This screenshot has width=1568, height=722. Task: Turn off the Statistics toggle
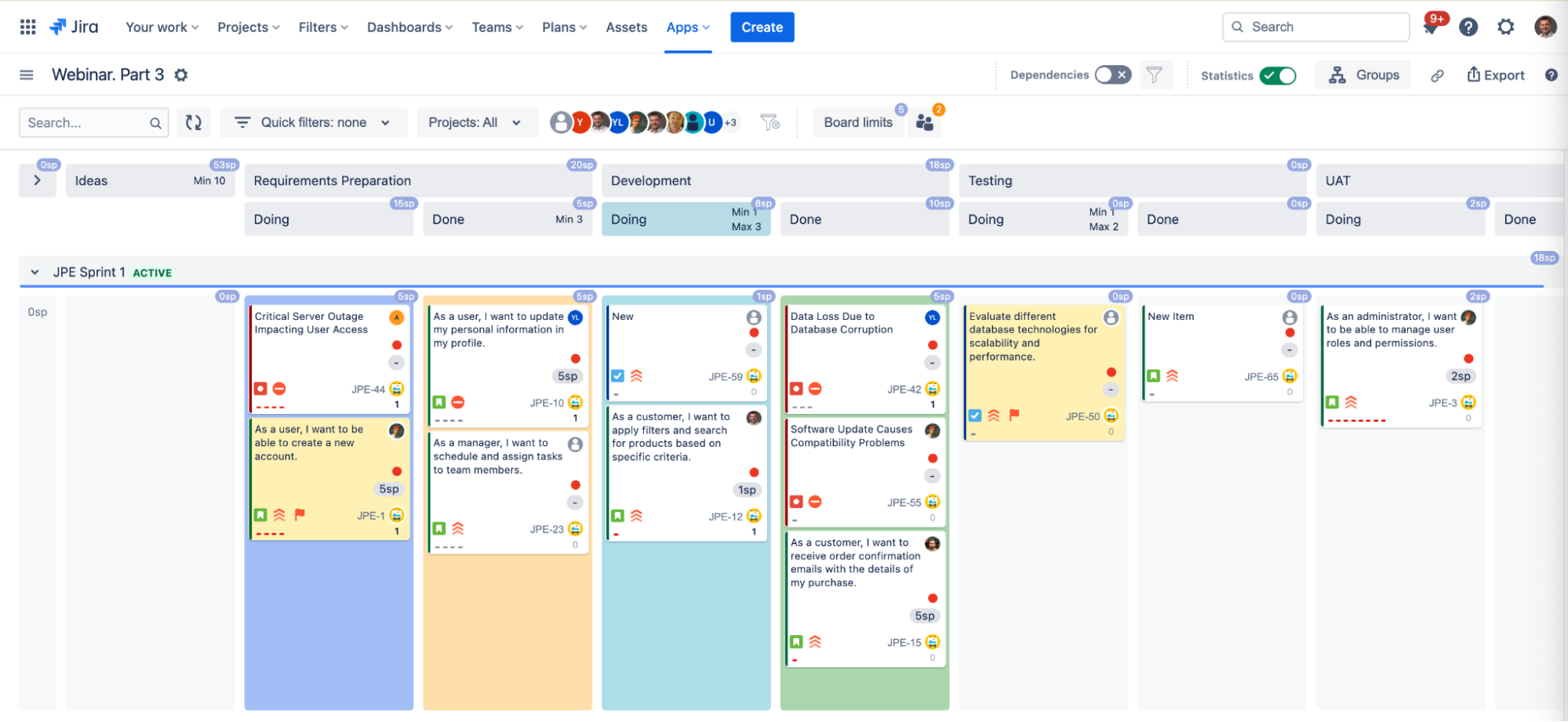[x=1277, y=75]
